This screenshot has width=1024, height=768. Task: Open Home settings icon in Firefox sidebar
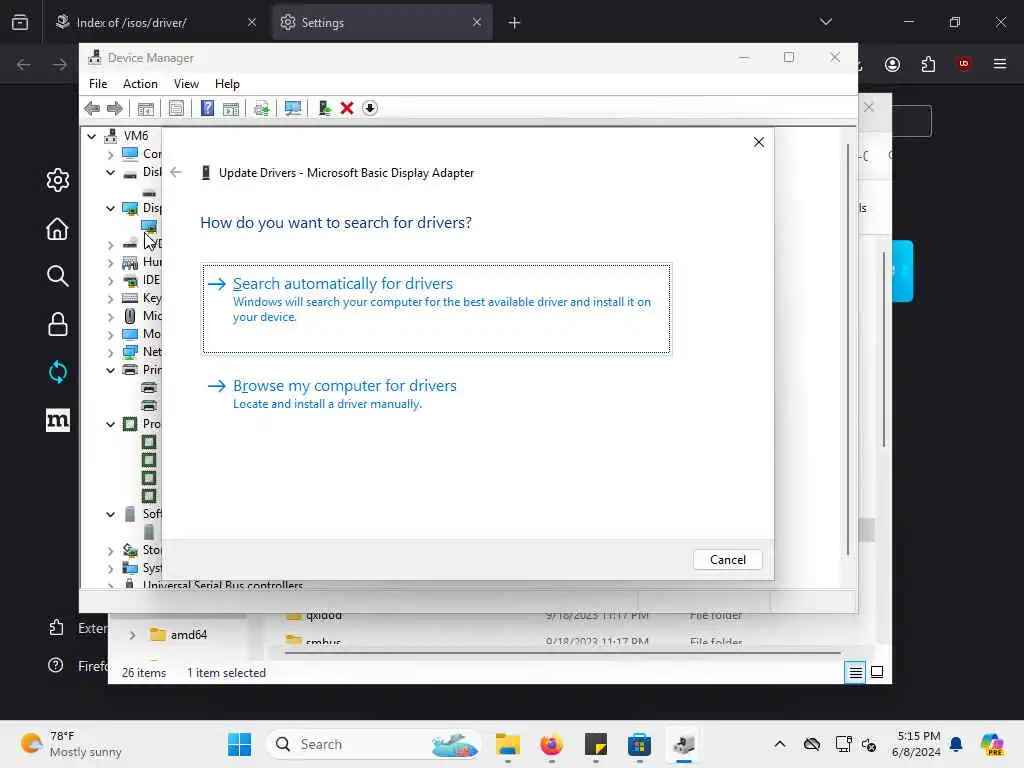[x=57, y=229]
